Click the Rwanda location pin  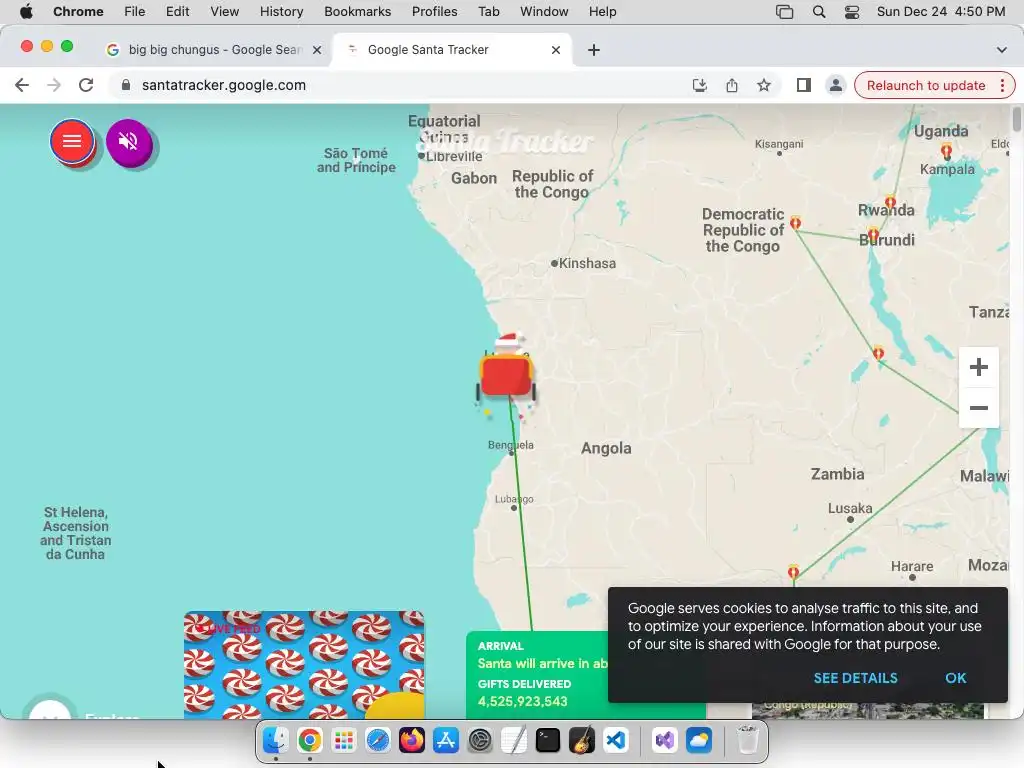click(890, 202)
